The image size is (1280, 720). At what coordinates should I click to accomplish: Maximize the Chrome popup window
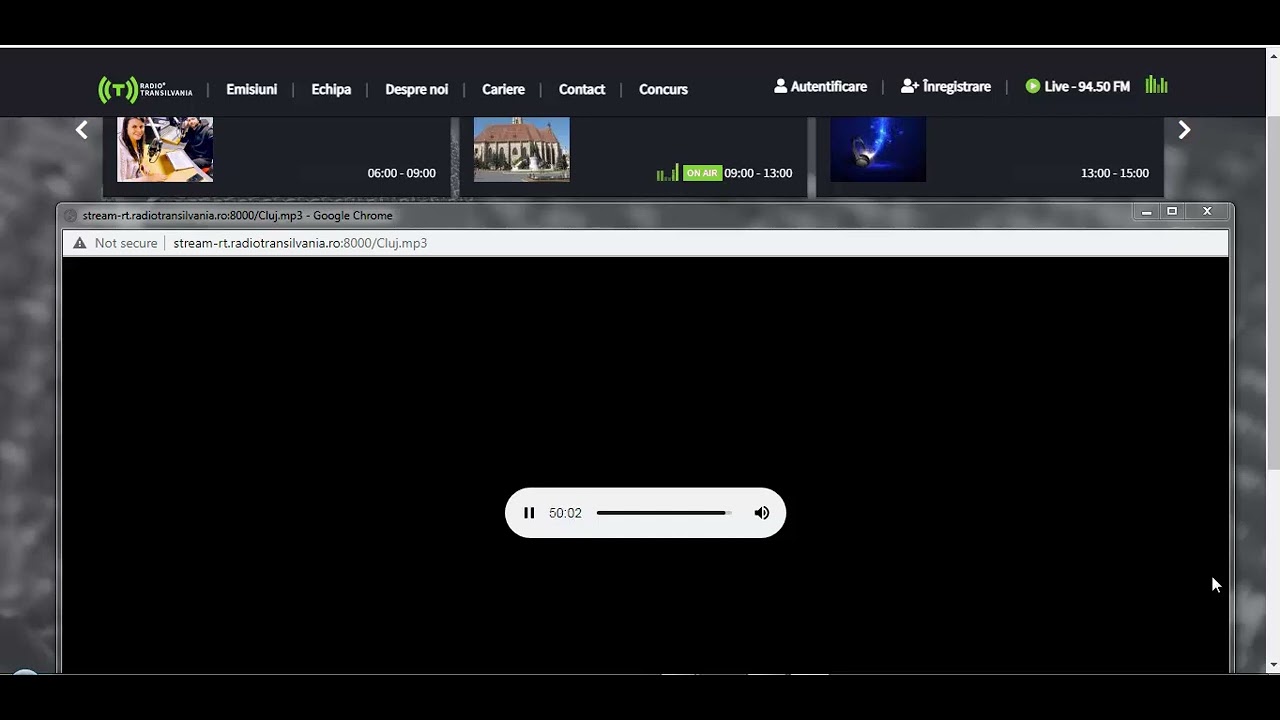coord(1172,212)
